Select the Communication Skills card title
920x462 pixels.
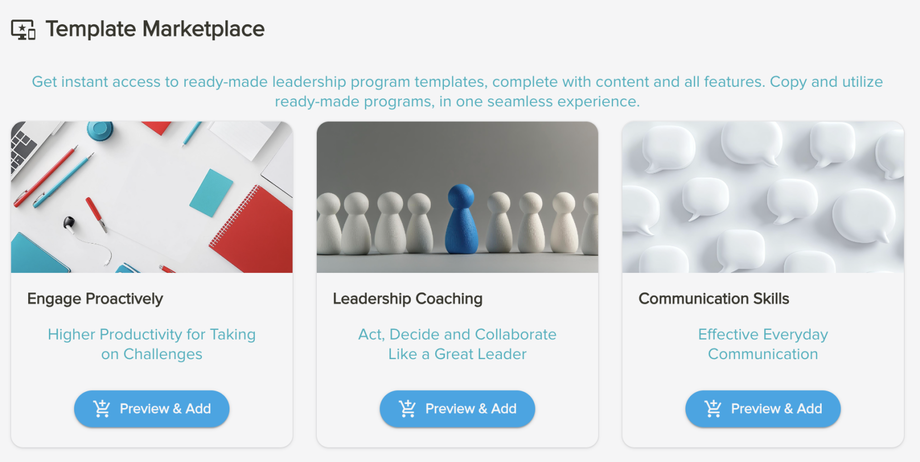[713, 298]
